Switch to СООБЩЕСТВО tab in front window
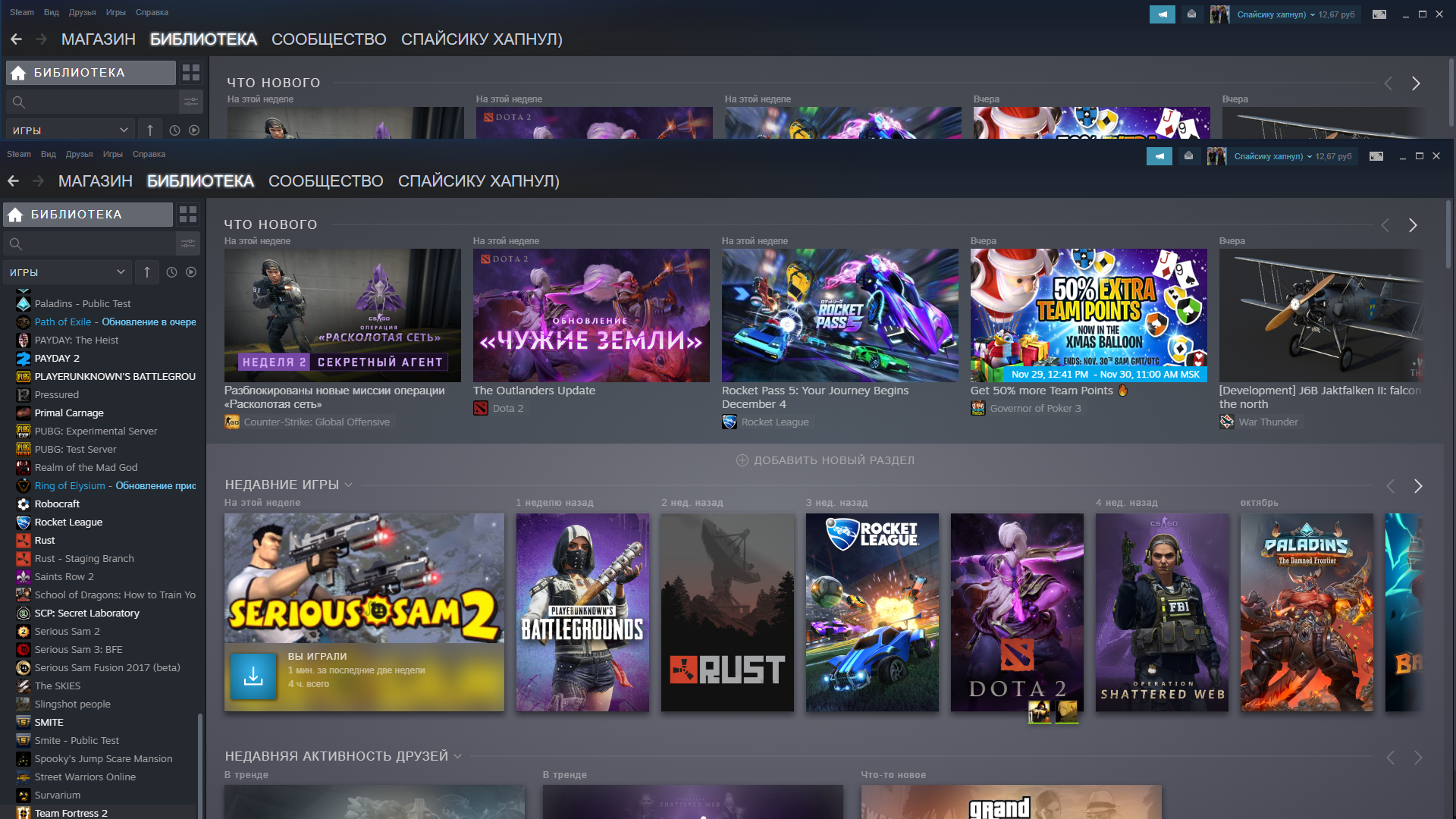 pyautogui.click(x=326, y=181)
